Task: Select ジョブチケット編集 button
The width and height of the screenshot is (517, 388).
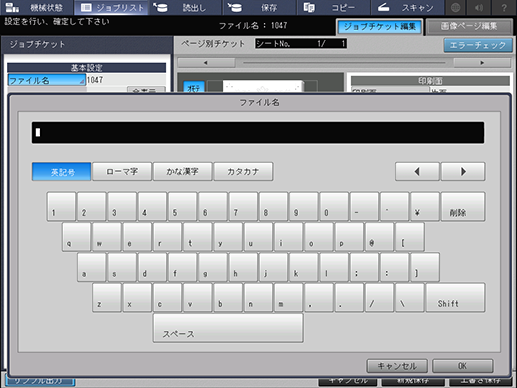Action: [380, 27]
